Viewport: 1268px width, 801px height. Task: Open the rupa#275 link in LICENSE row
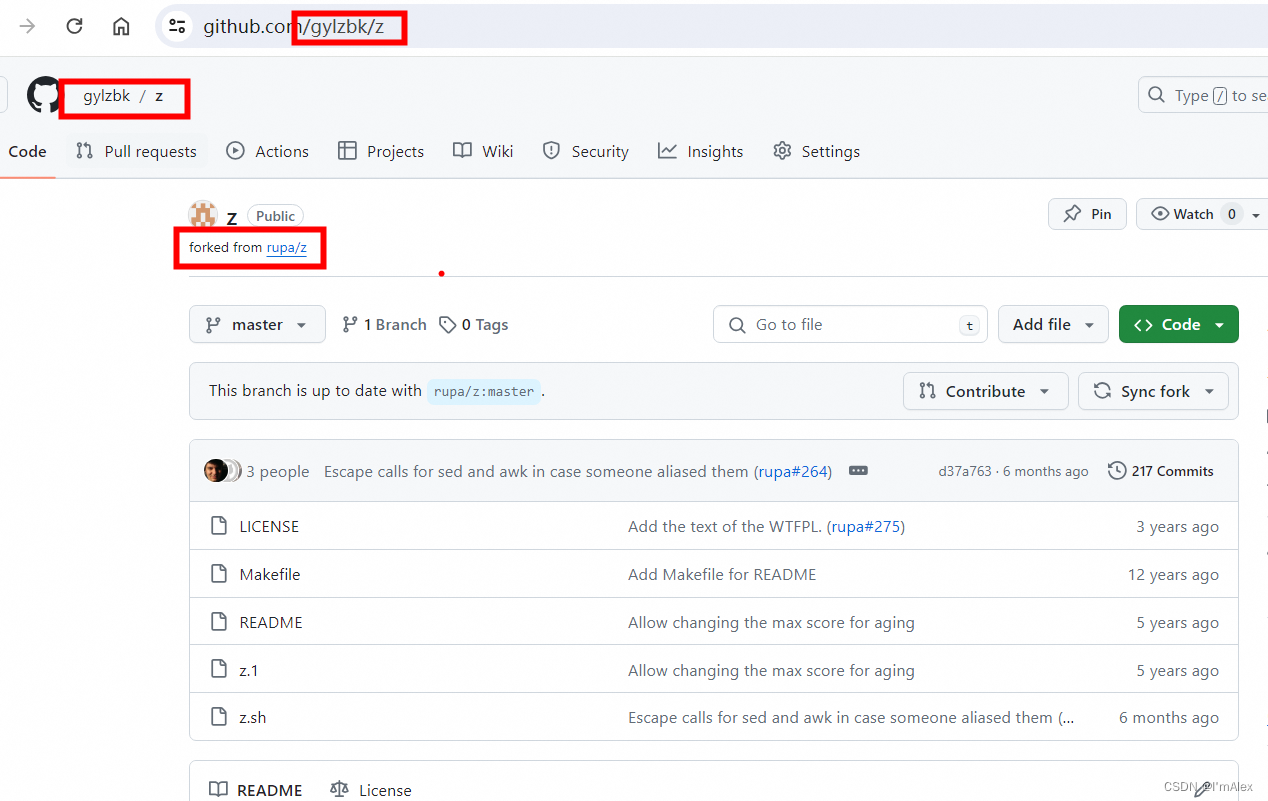click(868, 526)
